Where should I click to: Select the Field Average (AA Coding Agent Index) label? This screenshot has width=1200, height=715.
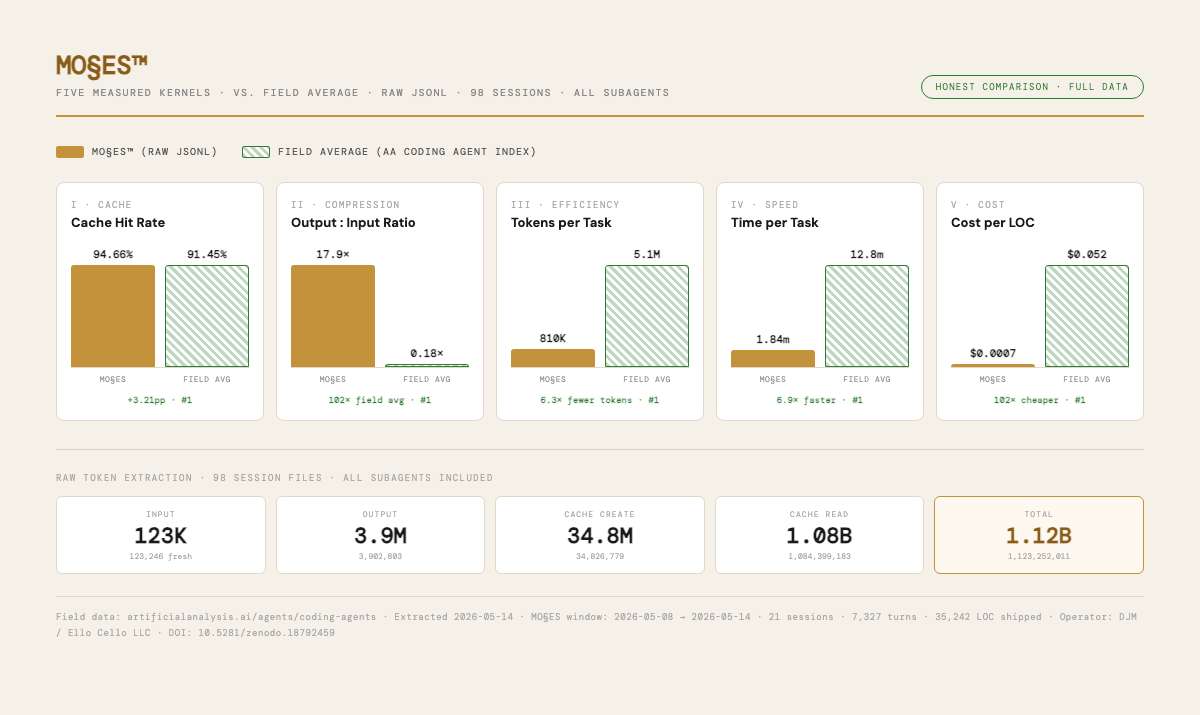[407, 152]
